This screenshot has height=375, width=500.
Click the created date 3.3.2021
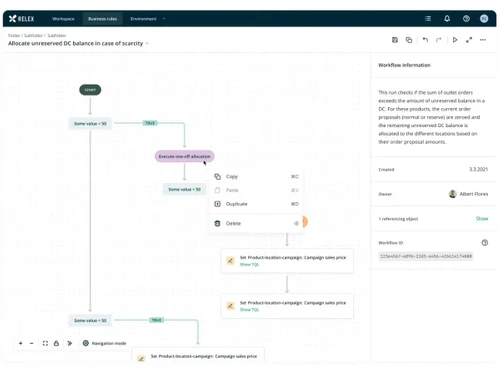(x=478, y=169)
